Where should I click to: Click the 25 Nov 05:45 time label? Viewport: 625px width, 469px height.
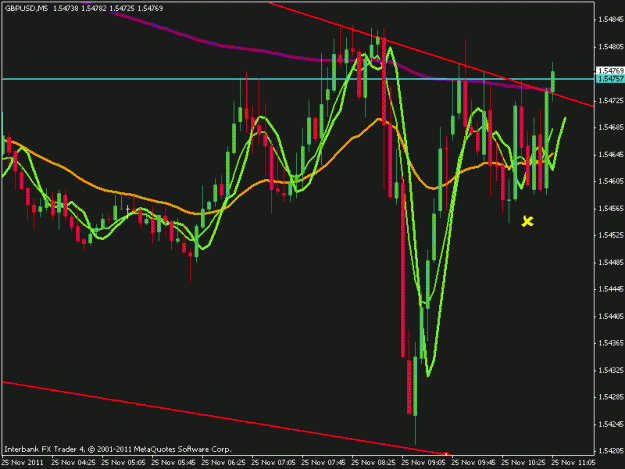[x=174, y=463]
